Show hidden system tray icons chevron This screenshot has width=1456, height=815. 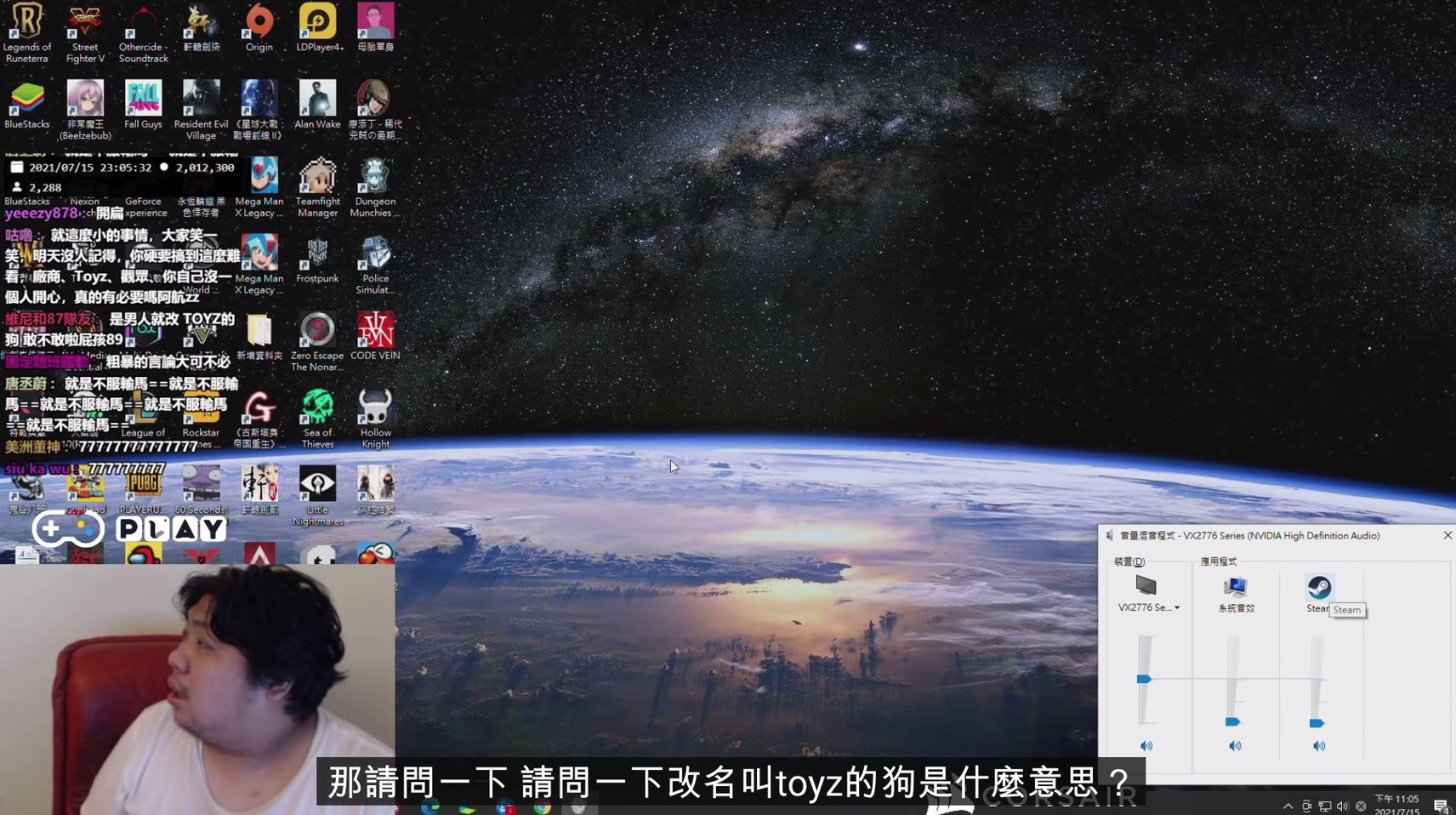click(x=1288, y=806)
